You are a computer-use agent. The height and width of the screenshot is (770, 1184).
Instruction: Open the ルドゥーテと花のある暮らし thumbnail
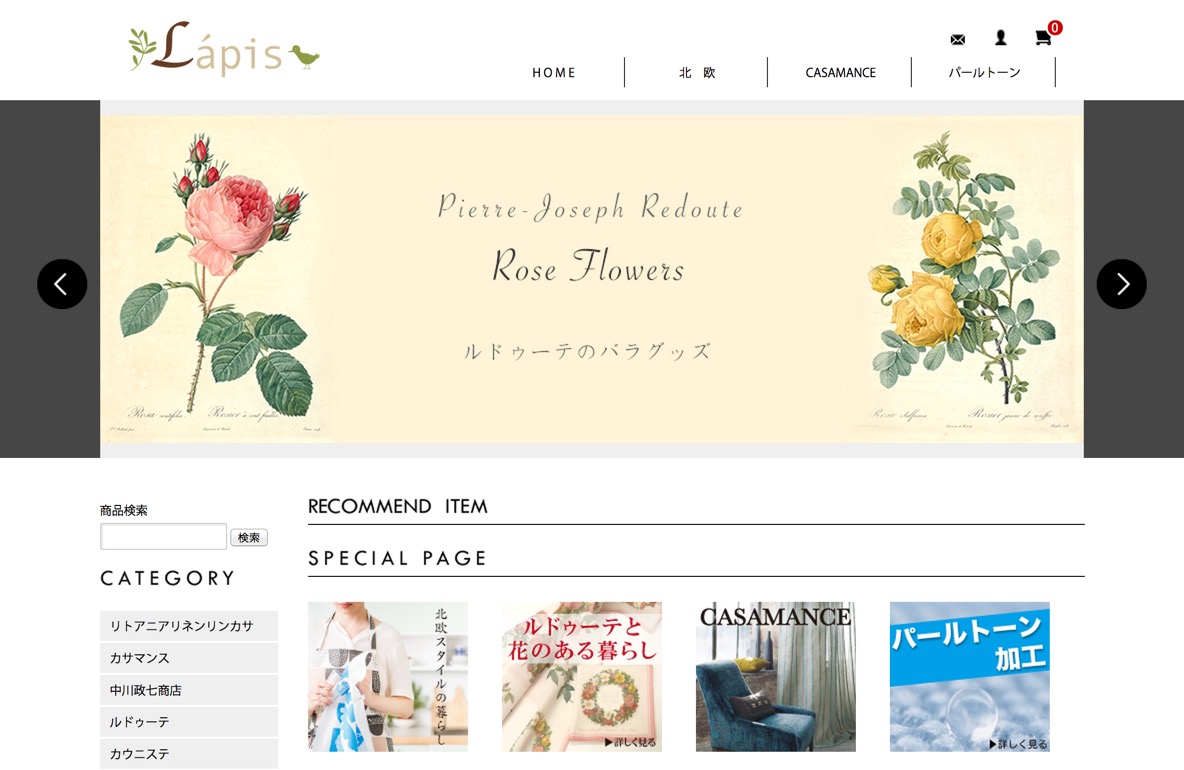point(581,676)
